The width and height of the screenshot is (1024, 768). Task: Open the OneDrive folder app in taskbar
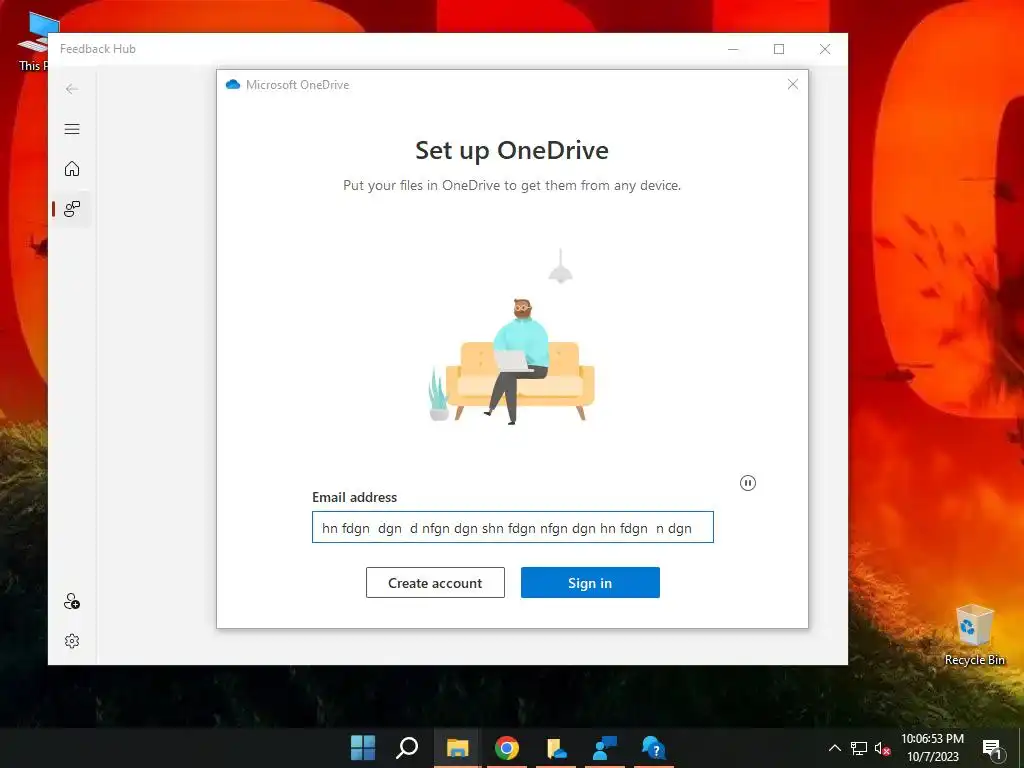(x=556, y=748)
